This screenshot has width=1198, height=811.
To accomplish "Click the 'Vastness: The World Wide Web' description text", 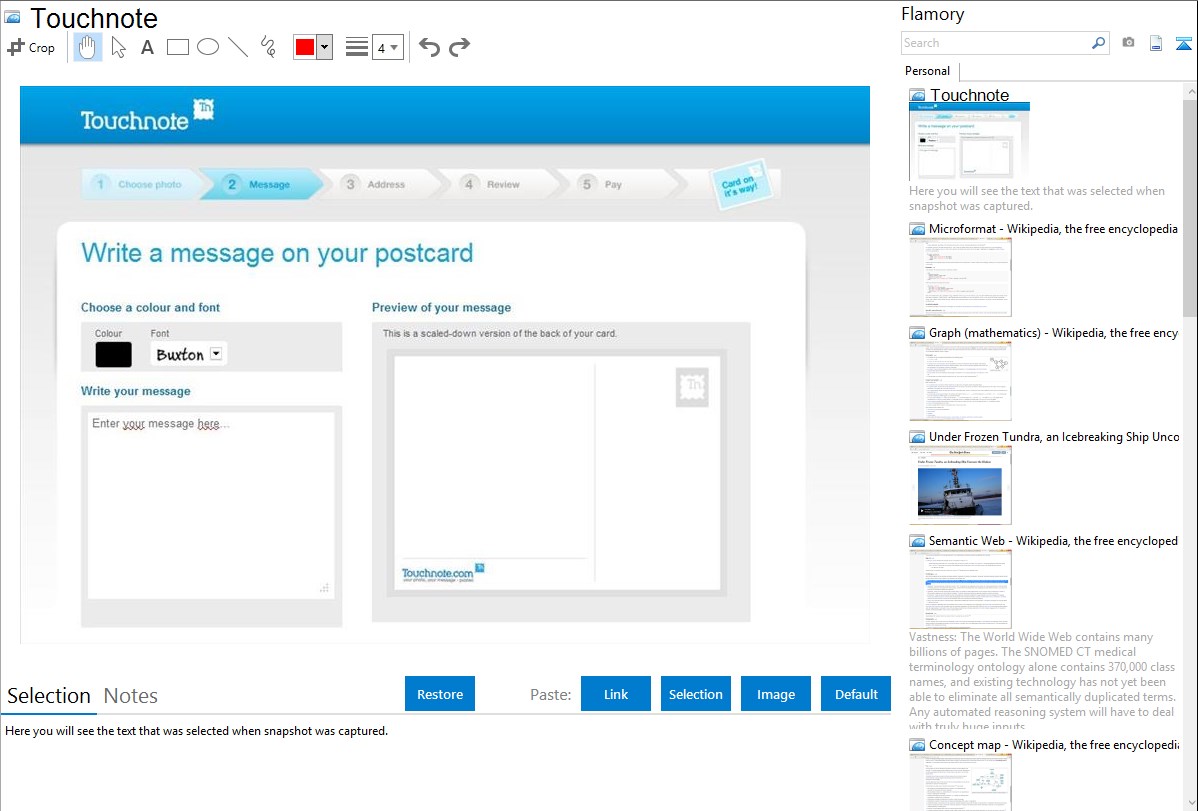I will click(x=1043, y=681).
